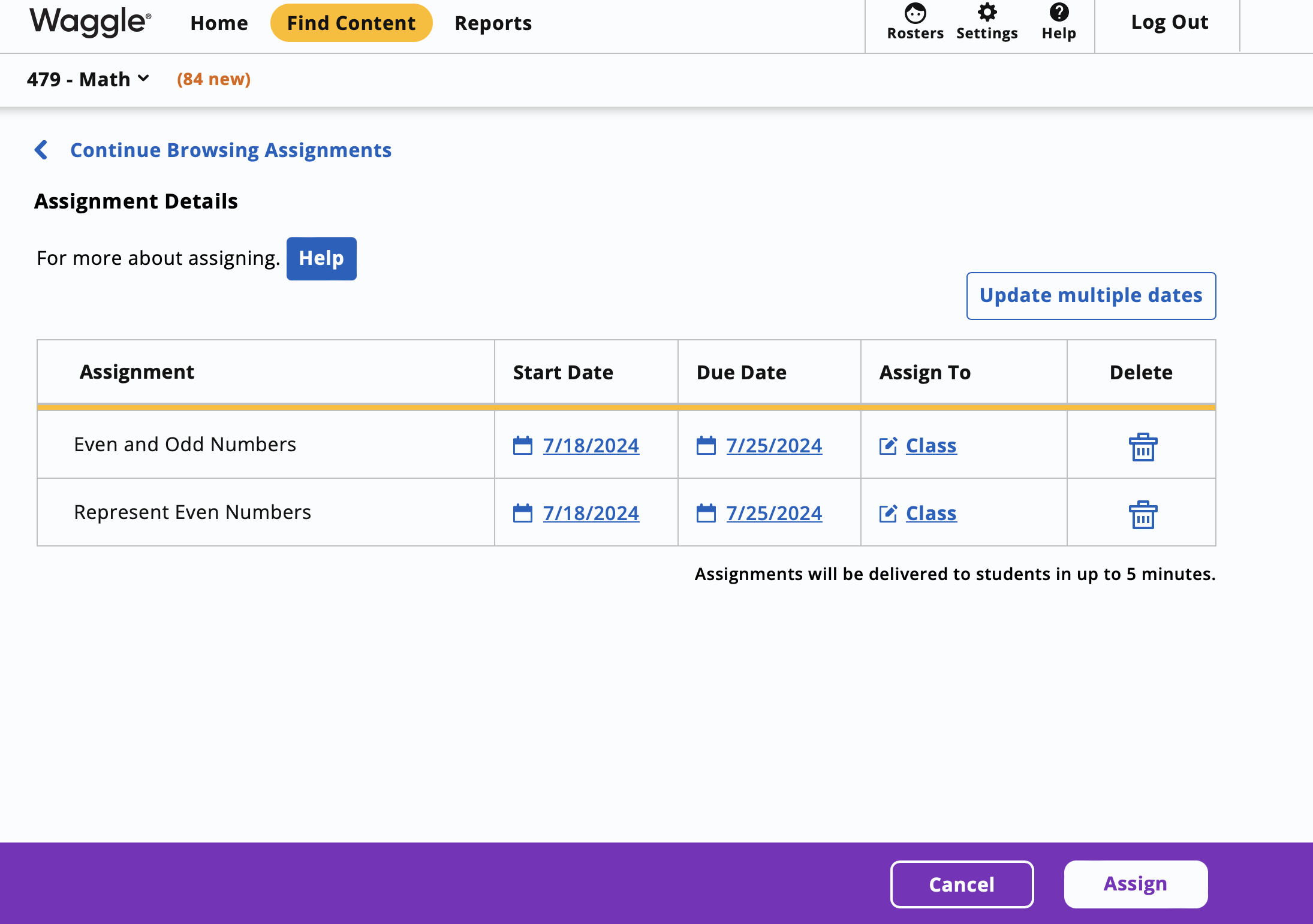The height and width of the screenshot is (924, 1313).
Task: Click the delivery notice about 5 minutes
Action: pos(955,574)
